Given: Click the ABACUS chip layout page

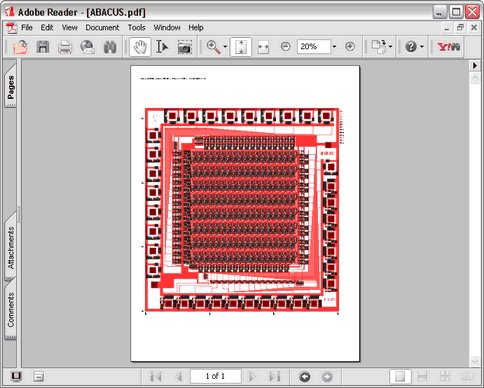Looking at the screenshot, I should pyautogui.click(x=245, y=213).
